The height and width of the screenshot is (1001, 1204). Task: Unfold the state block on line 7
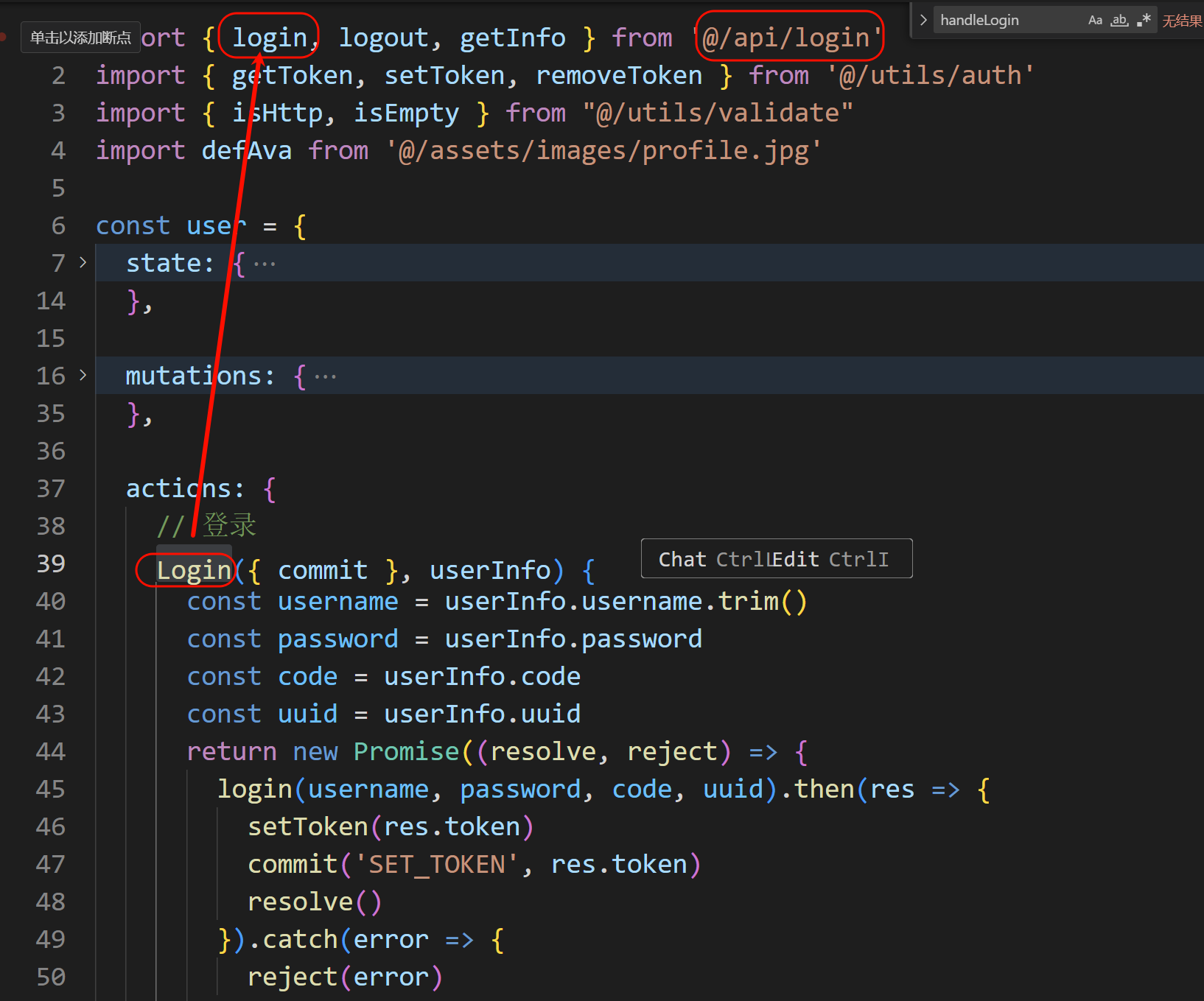click(x=83, y=263)
